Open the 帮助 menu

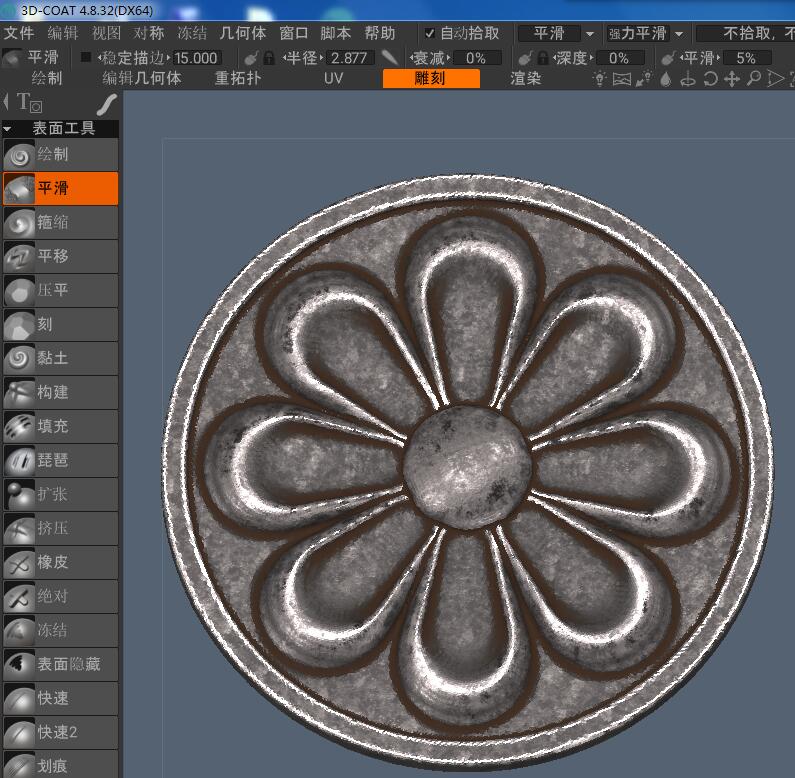tap(380, 33)
